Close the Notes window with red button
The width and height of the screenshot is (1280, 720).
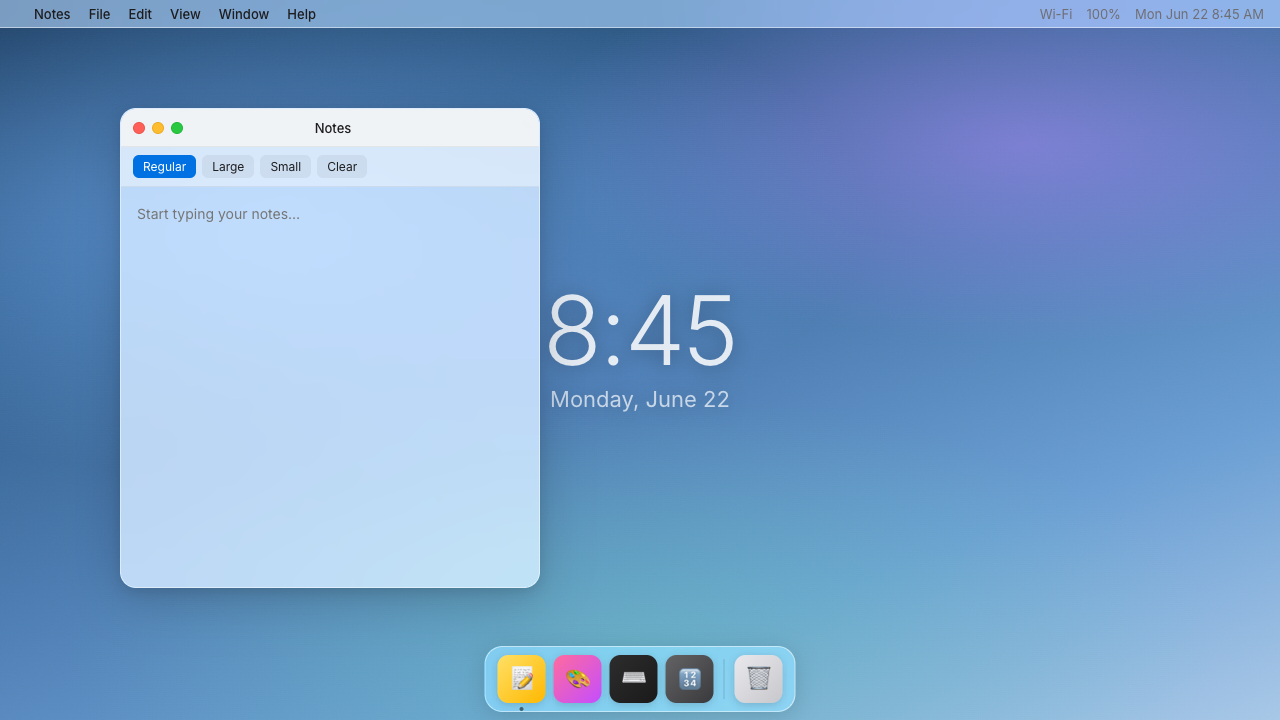pyautogui.click(x=139, y=128)
